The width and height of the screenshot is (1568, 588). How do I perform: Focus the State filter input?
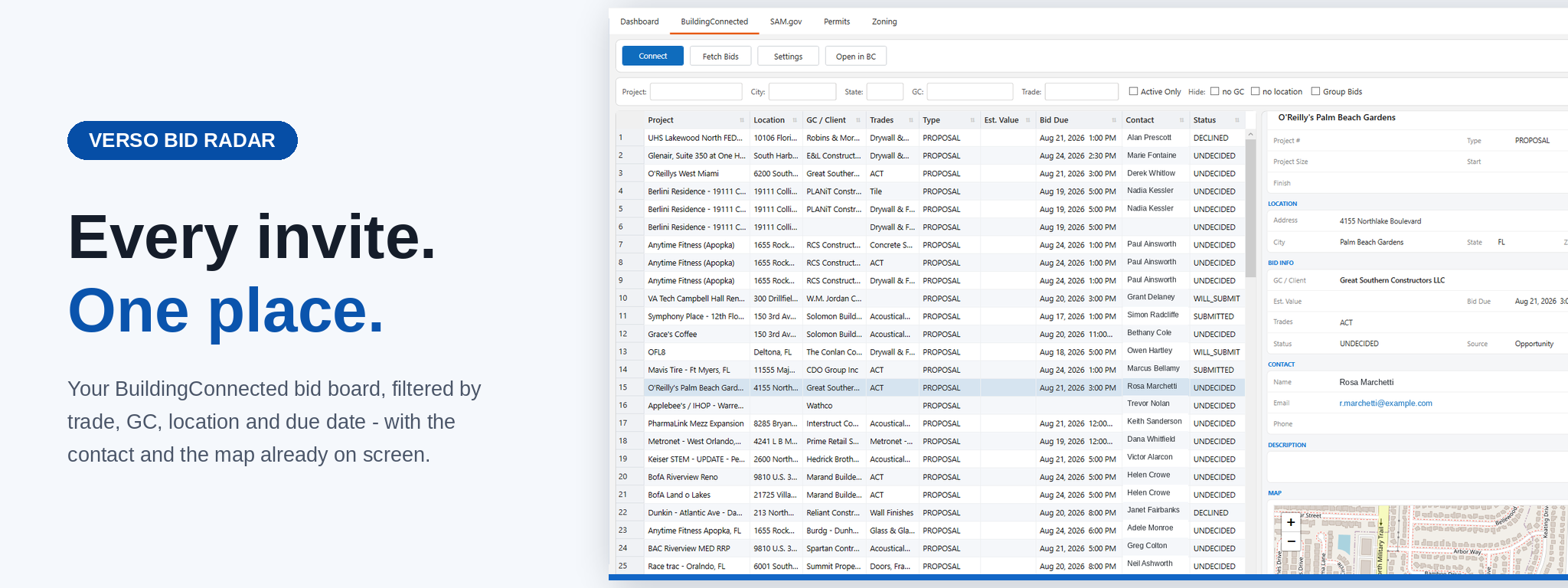[x=885, y=92]
